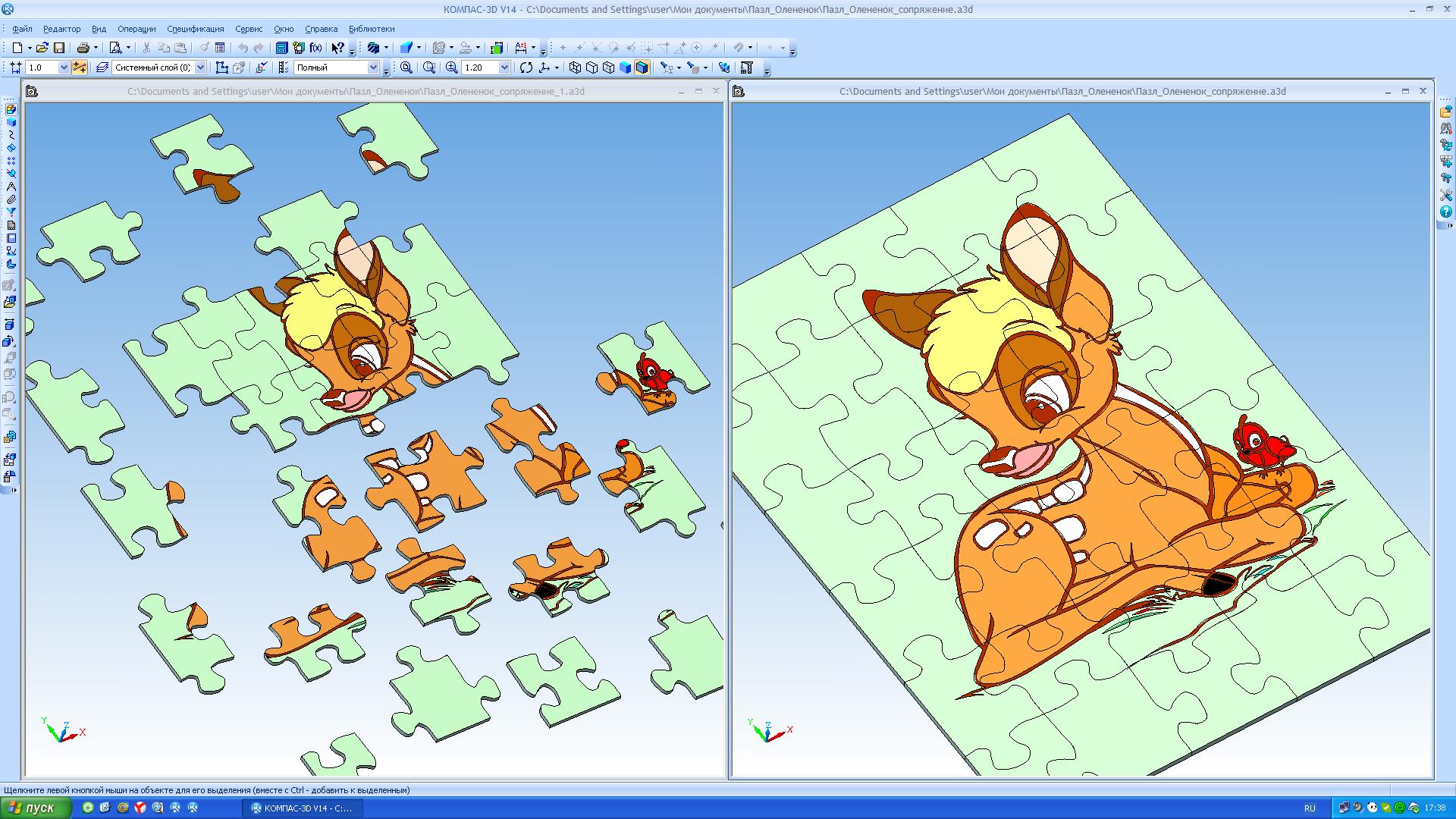Select the dotted array tool in left sidebar
1456x819 pixels.
click(x=11, y=161)
